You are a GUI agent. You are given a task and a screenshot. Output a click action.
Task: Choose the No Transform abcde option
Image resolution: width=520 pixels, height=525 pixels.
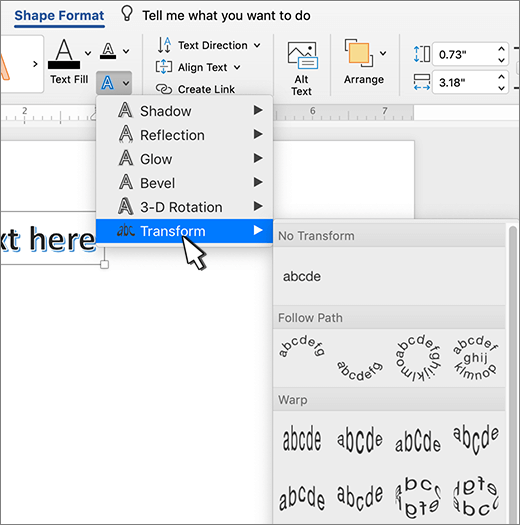[302, 277]
